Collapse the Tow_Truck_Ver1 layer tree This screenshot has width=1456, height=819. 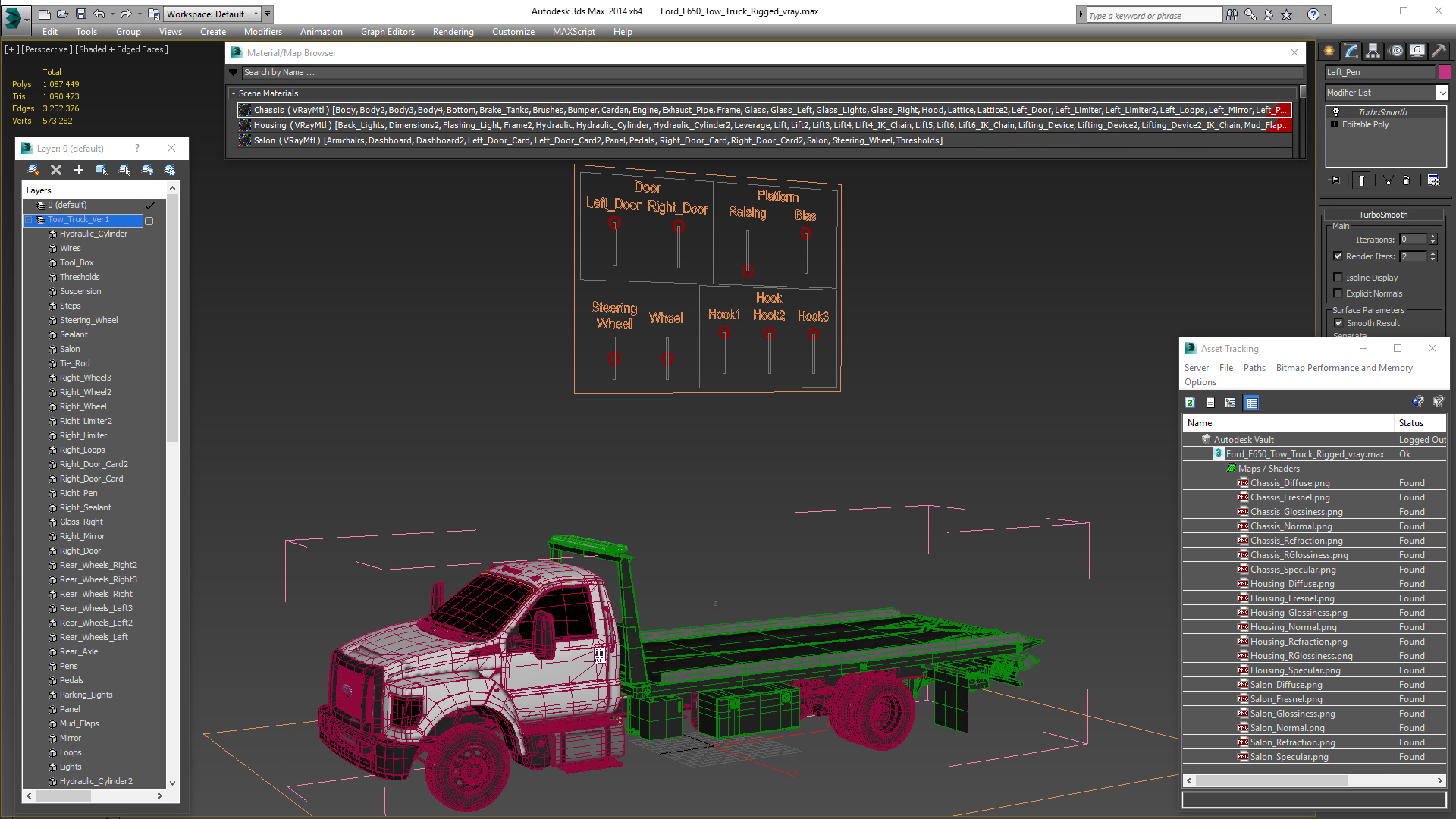pos(30,220)
